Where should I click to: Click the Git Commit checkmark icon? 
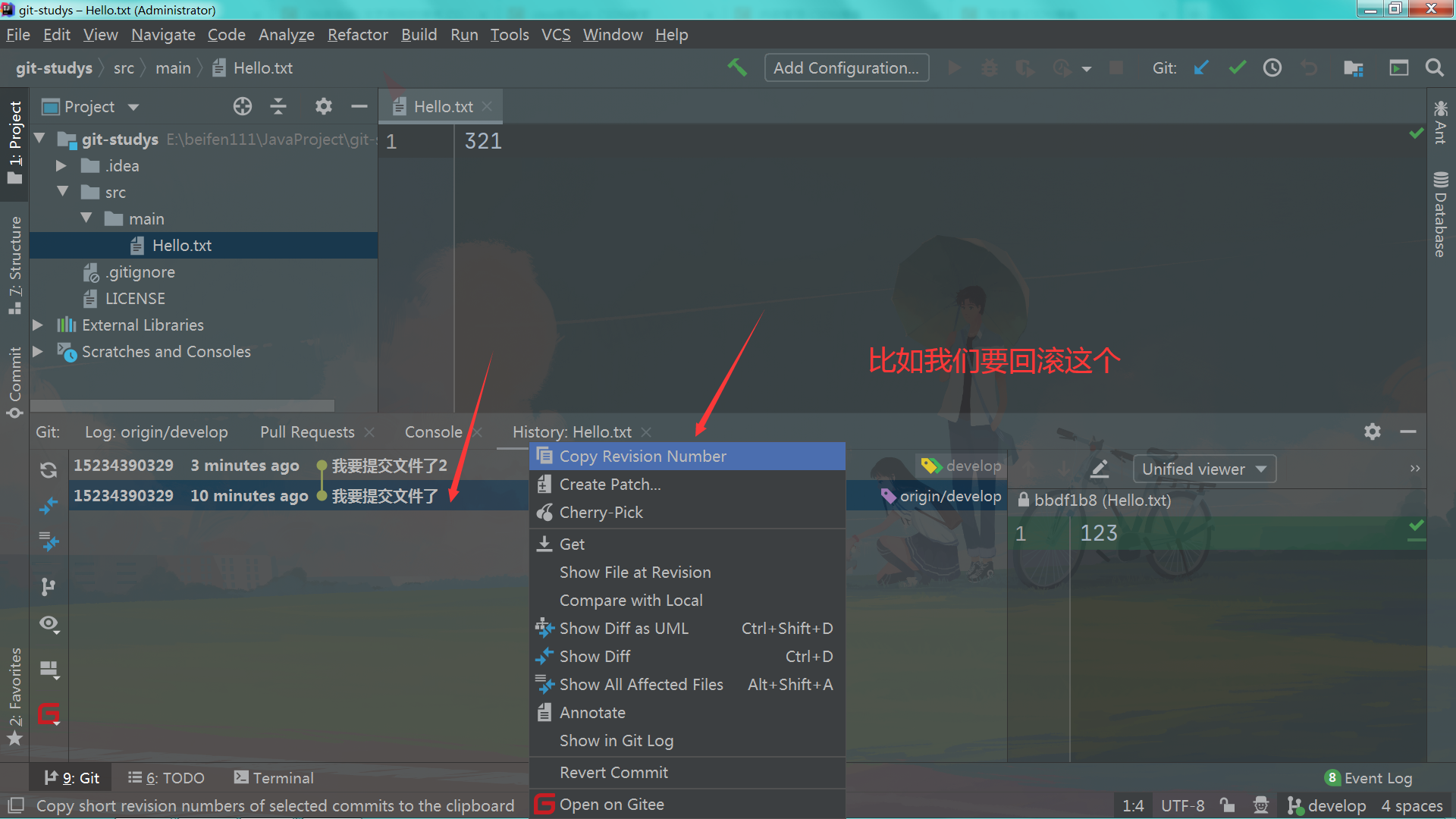pos(1238,67)
